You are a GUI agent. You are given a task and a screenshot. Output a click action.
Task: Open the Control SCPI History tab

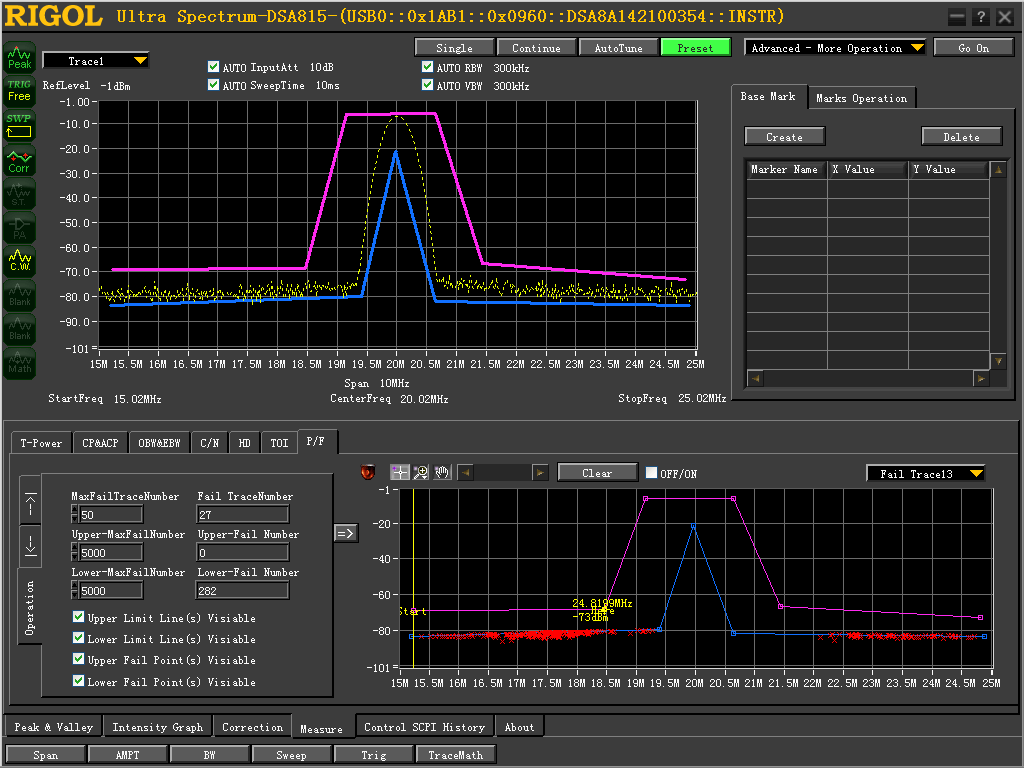pyautogui.click(x=424, y=727)
